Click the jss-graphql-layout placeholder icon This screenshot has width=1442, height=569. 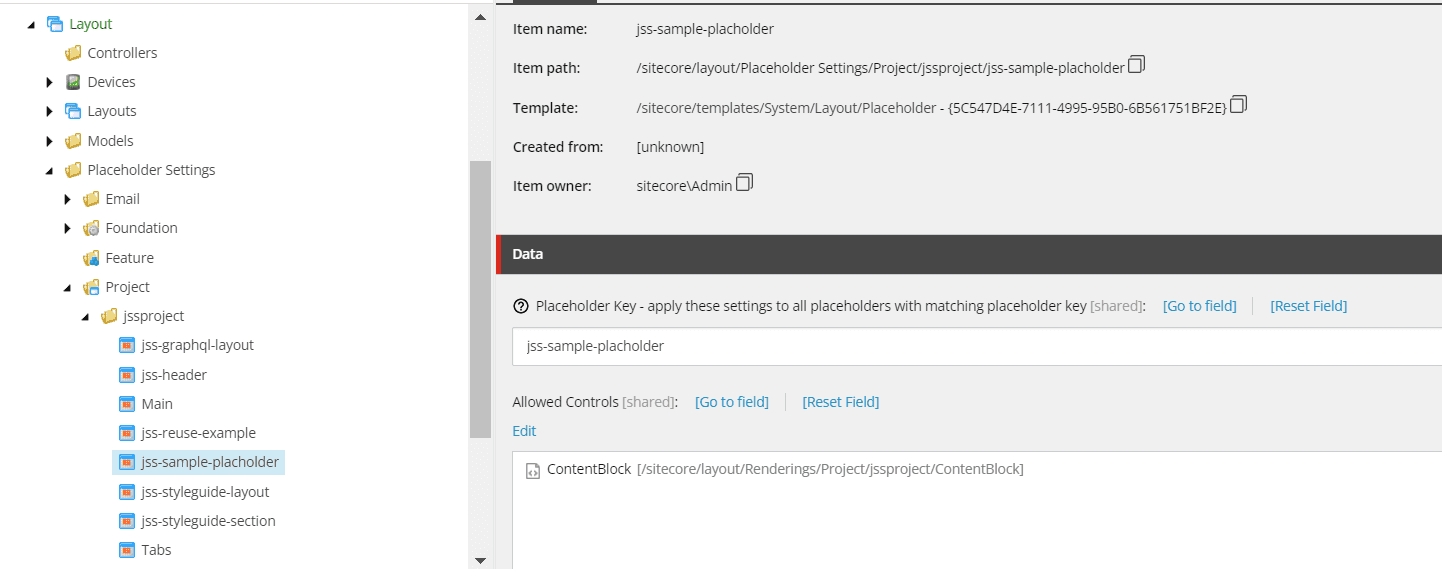tap(127, 345)
